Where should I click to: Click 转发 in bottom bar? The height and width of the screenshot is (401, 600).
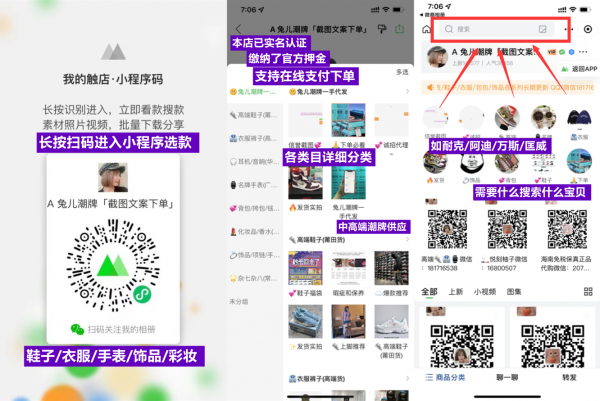[x=569, y=377]
